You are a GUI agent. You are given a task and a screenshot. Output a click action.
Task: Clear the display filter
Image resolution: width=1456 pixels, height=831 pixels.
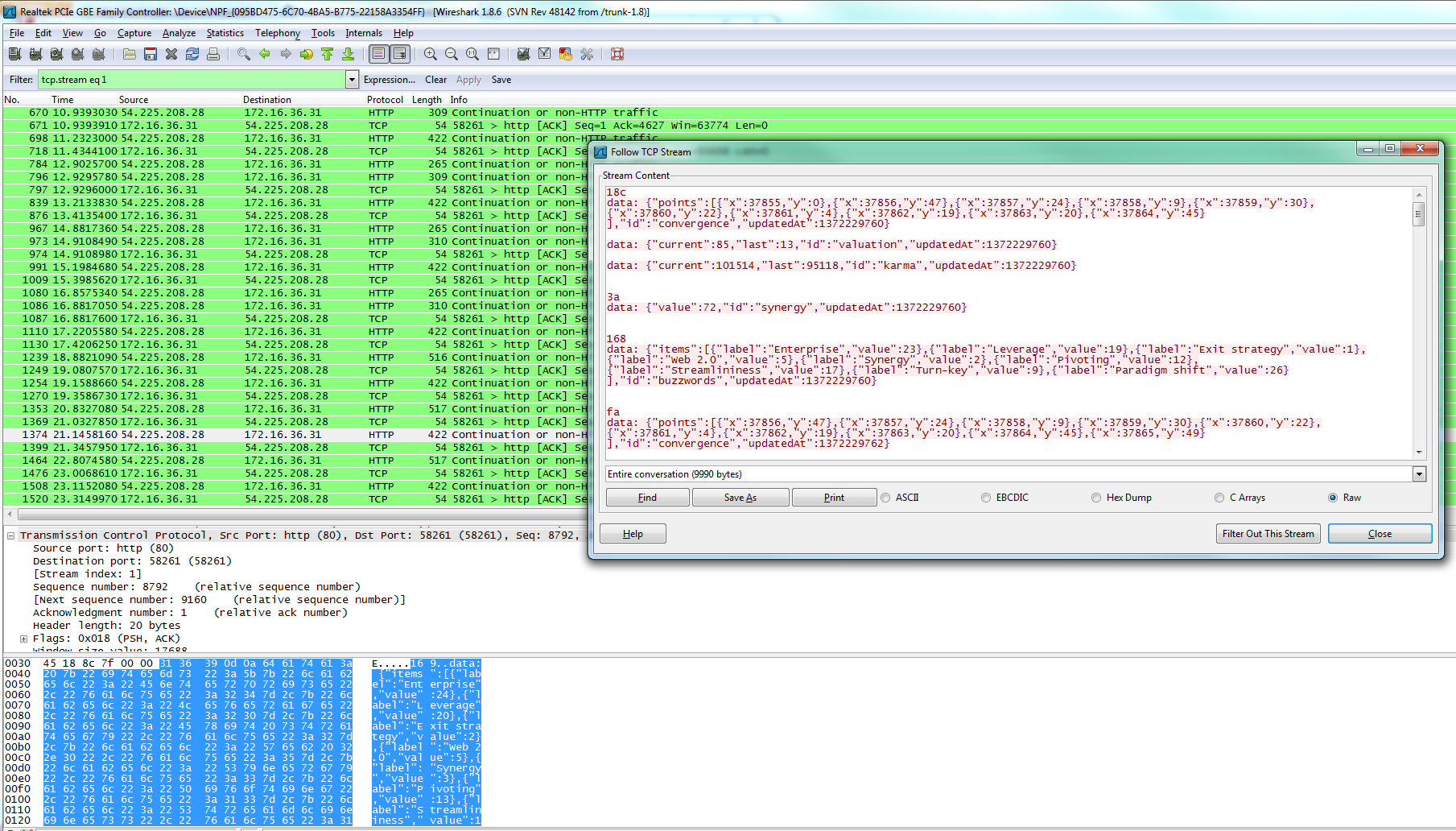436,80
